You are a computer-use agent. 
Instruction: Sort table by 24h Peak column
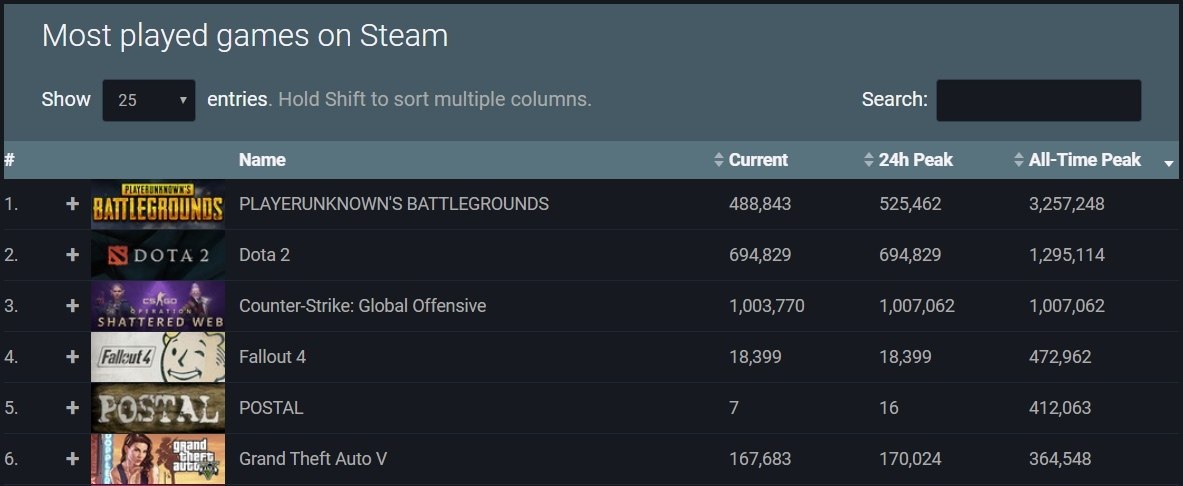click(x=915, y=160)
